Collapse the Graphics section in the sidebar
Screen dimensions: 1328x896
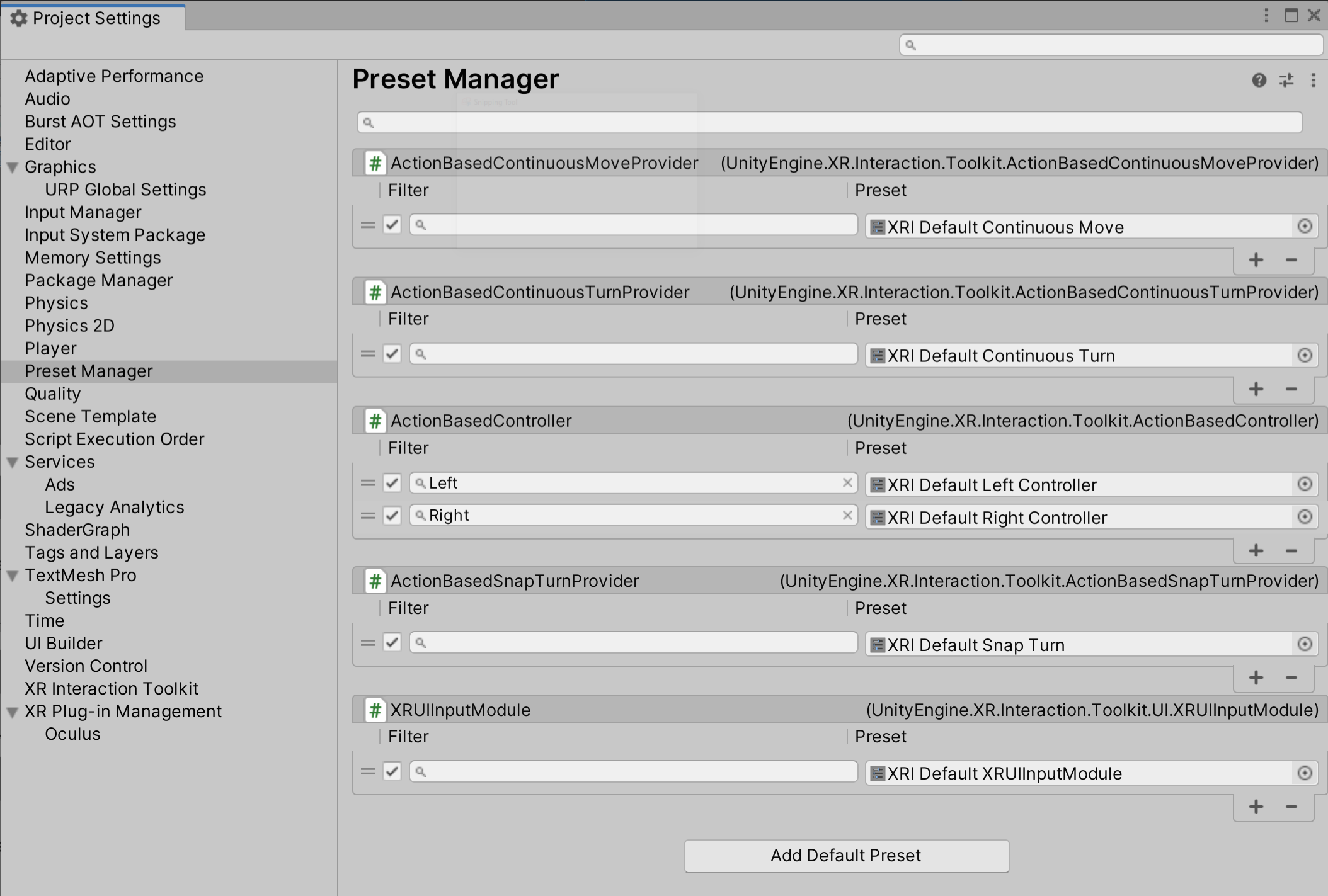11,167
